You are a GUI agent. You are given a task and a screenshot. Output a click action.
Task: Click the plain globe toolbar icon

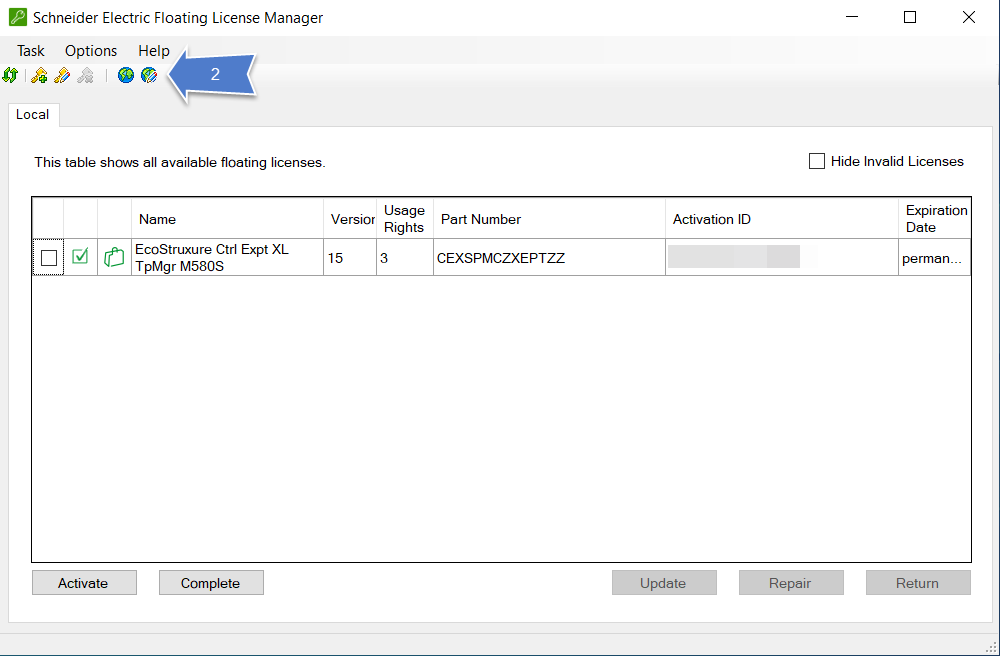tap(126, 76)
